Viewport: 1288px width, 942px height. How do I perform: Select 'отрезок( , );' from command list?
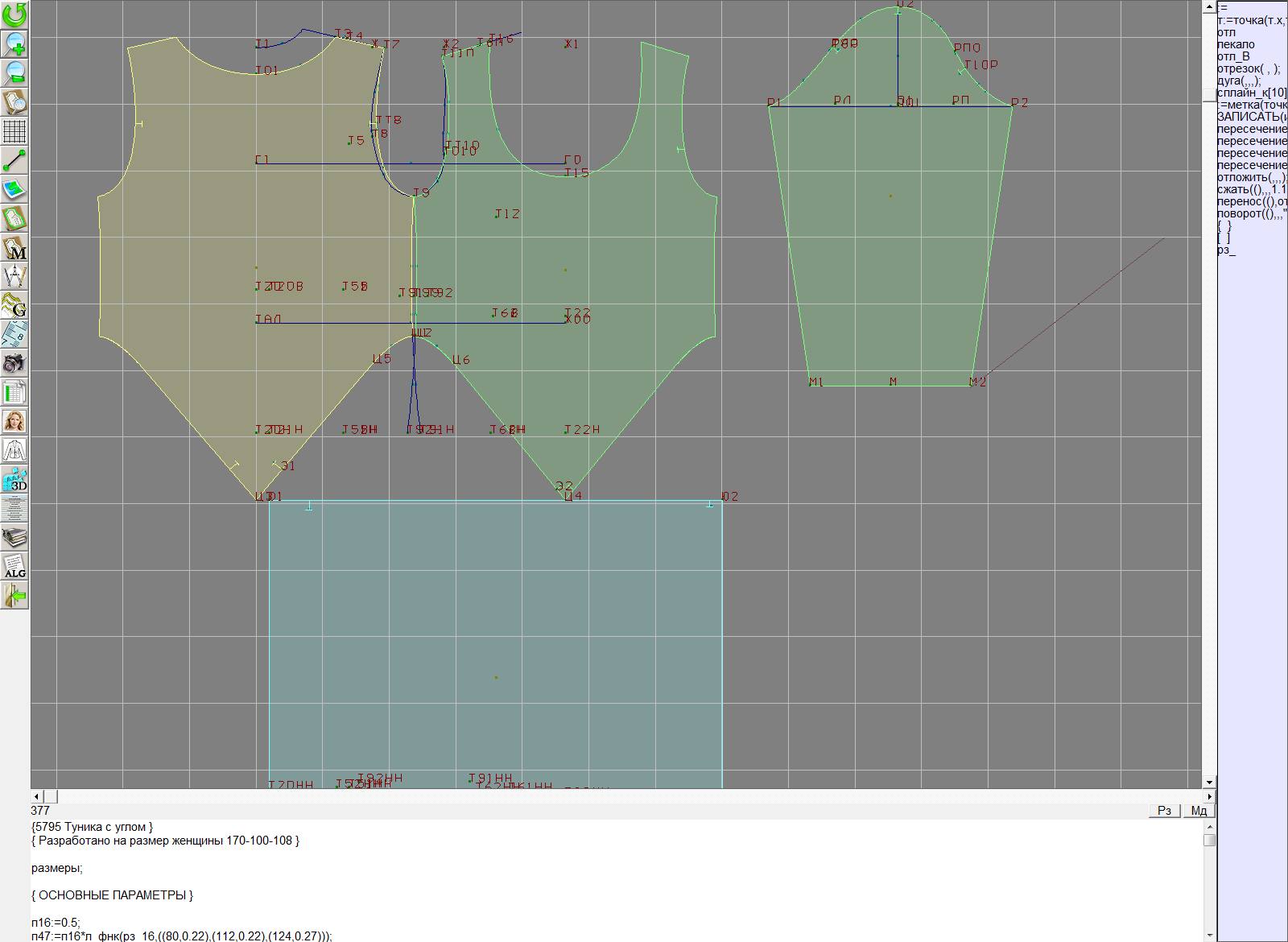tap(1249, 68)
